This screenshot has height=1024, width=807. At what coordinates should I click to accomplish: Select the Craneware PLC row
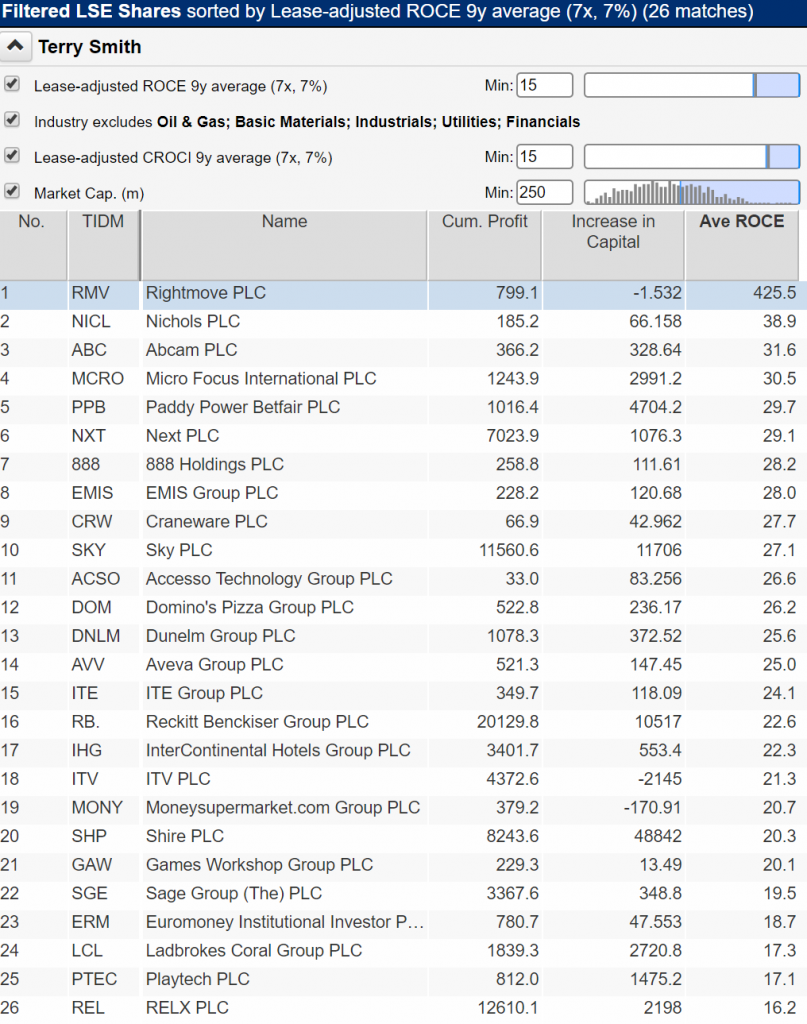[x=404, y=522]
